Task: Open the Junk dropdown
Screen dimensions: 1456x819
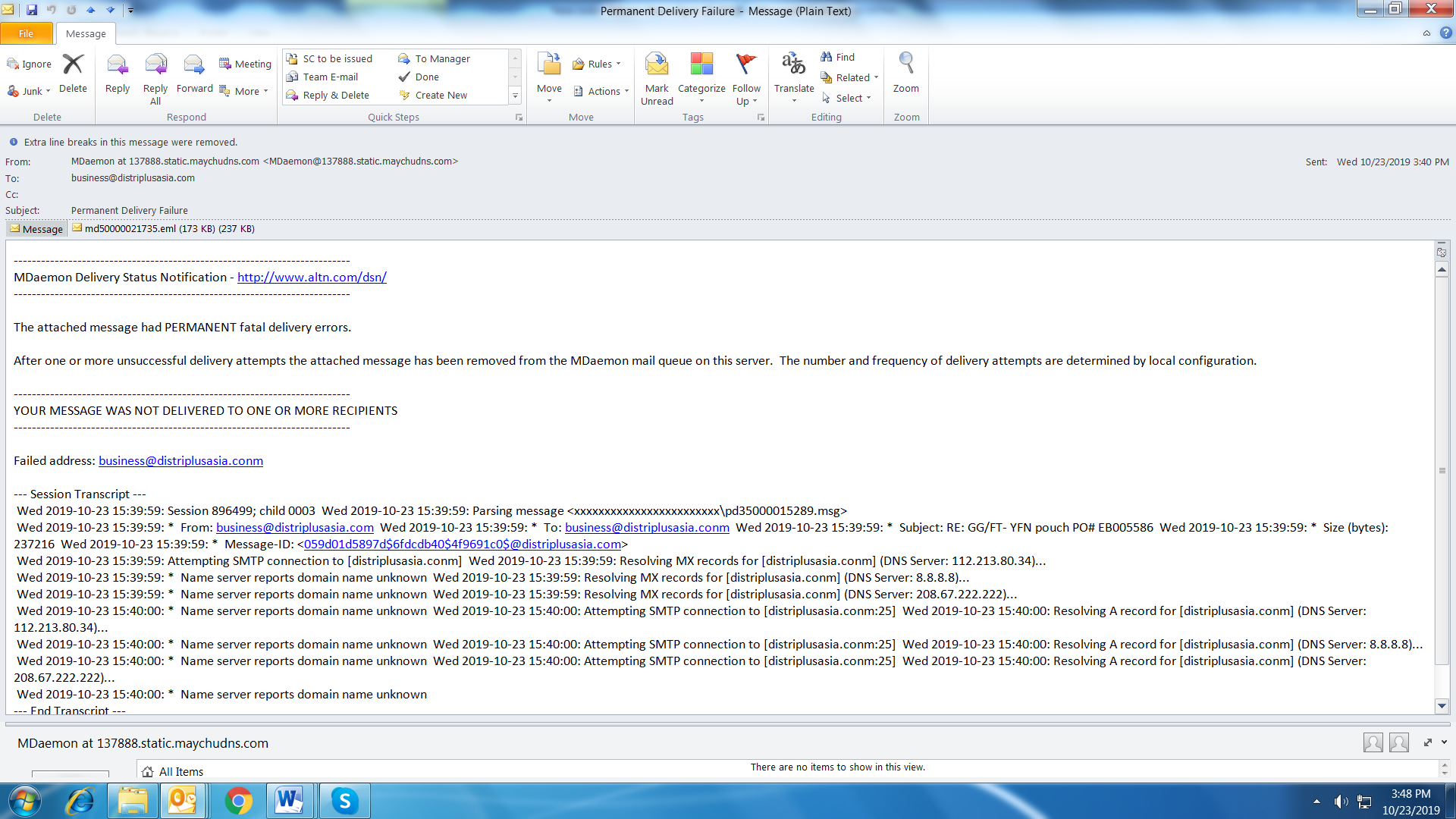Action: point(29,91)
